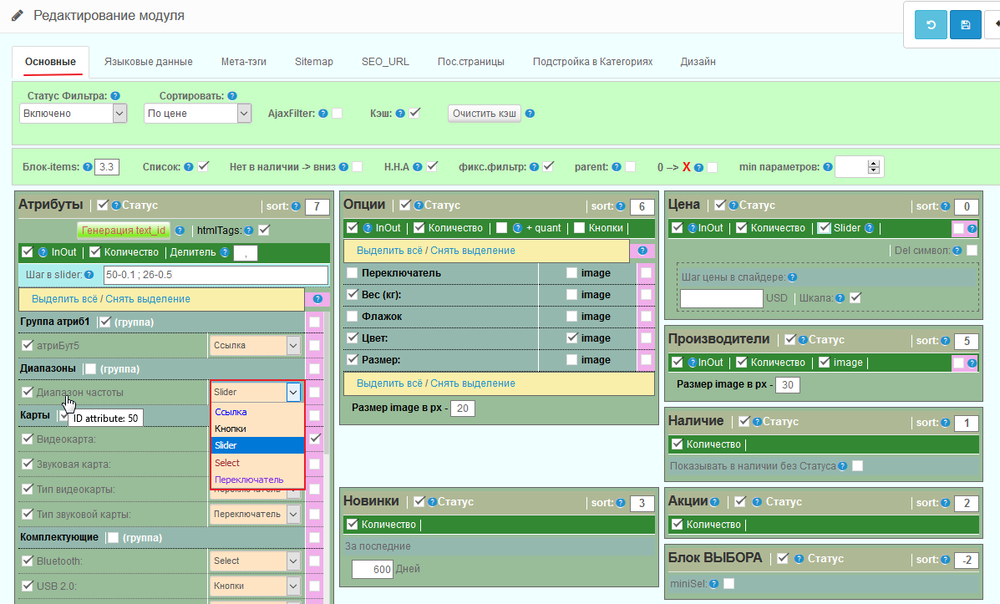Click min параметров spinner arrows
The image size is (1000, 604).
(874, 167)
